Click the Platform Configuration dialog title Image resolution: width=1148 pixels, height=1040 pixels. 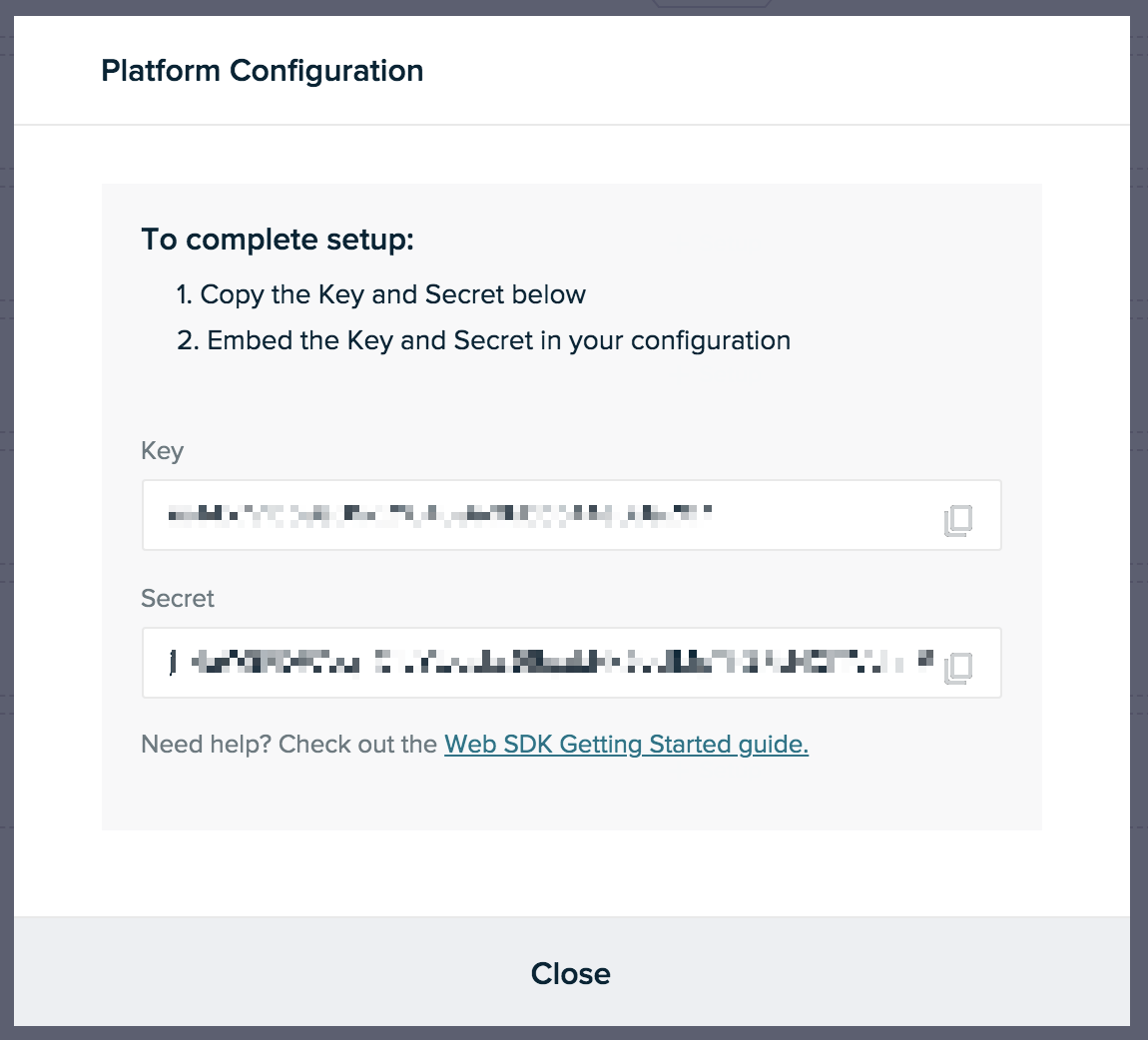pyautogui.click(x=263, y=71)
